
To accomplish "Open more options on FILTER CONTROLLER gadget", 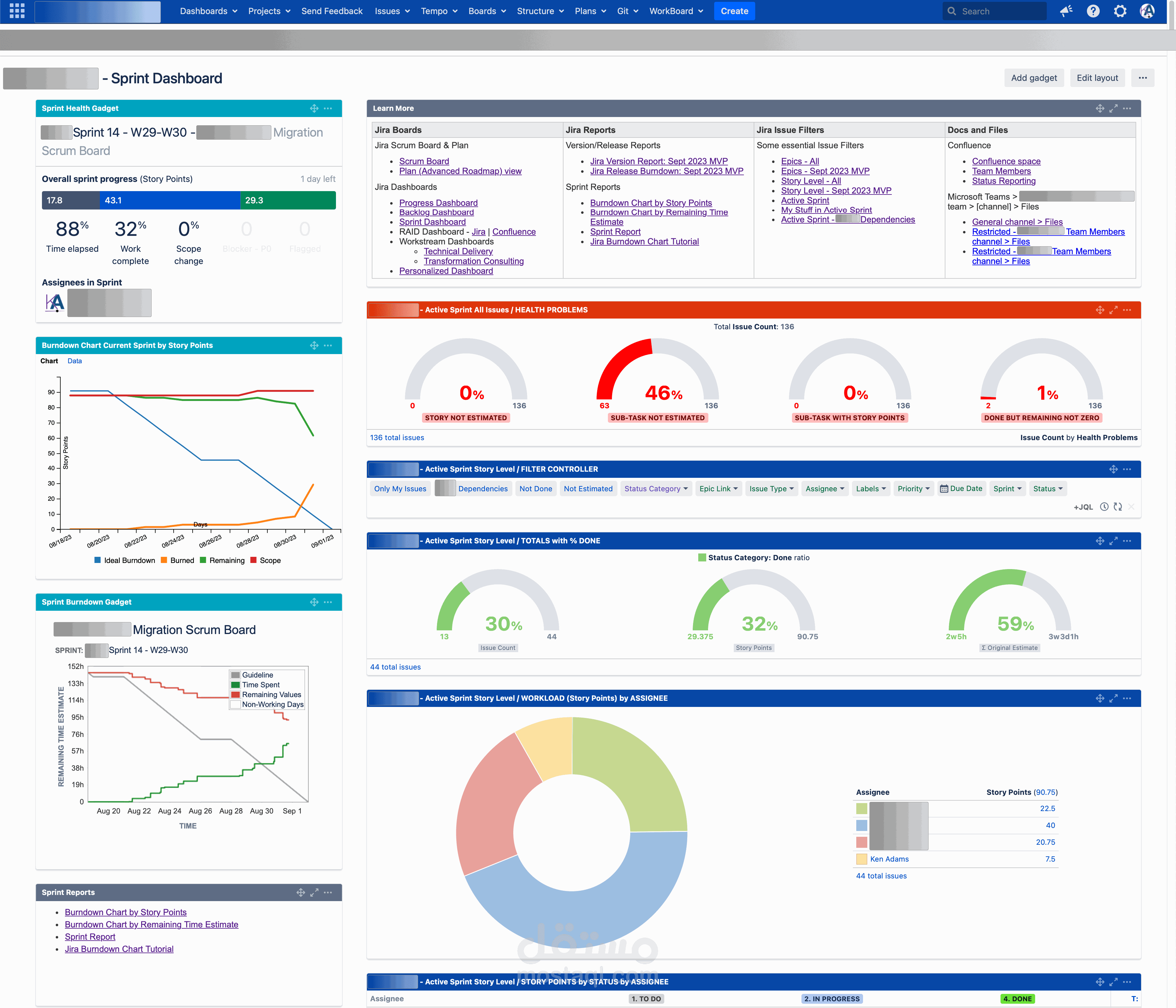I will (1127, 469).
